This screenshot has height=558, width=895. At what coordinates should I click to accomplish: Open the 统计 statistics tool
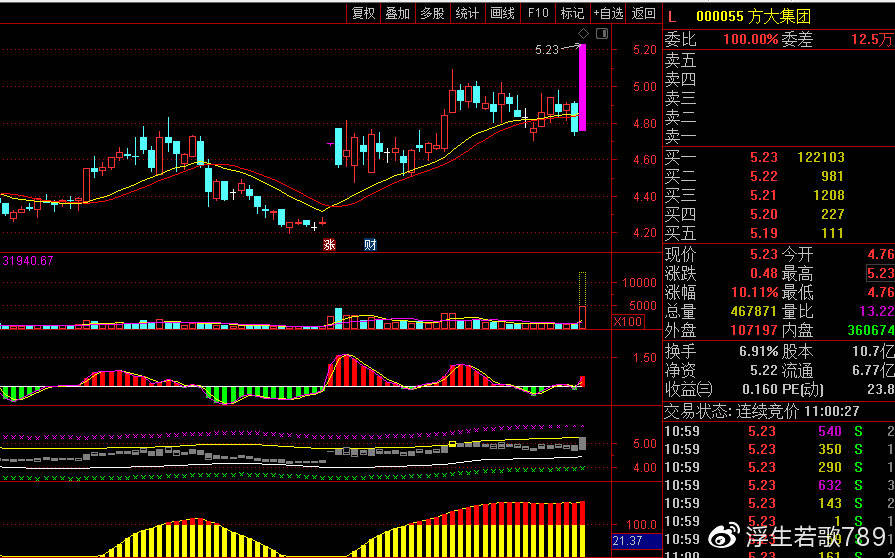click(467, 13)
